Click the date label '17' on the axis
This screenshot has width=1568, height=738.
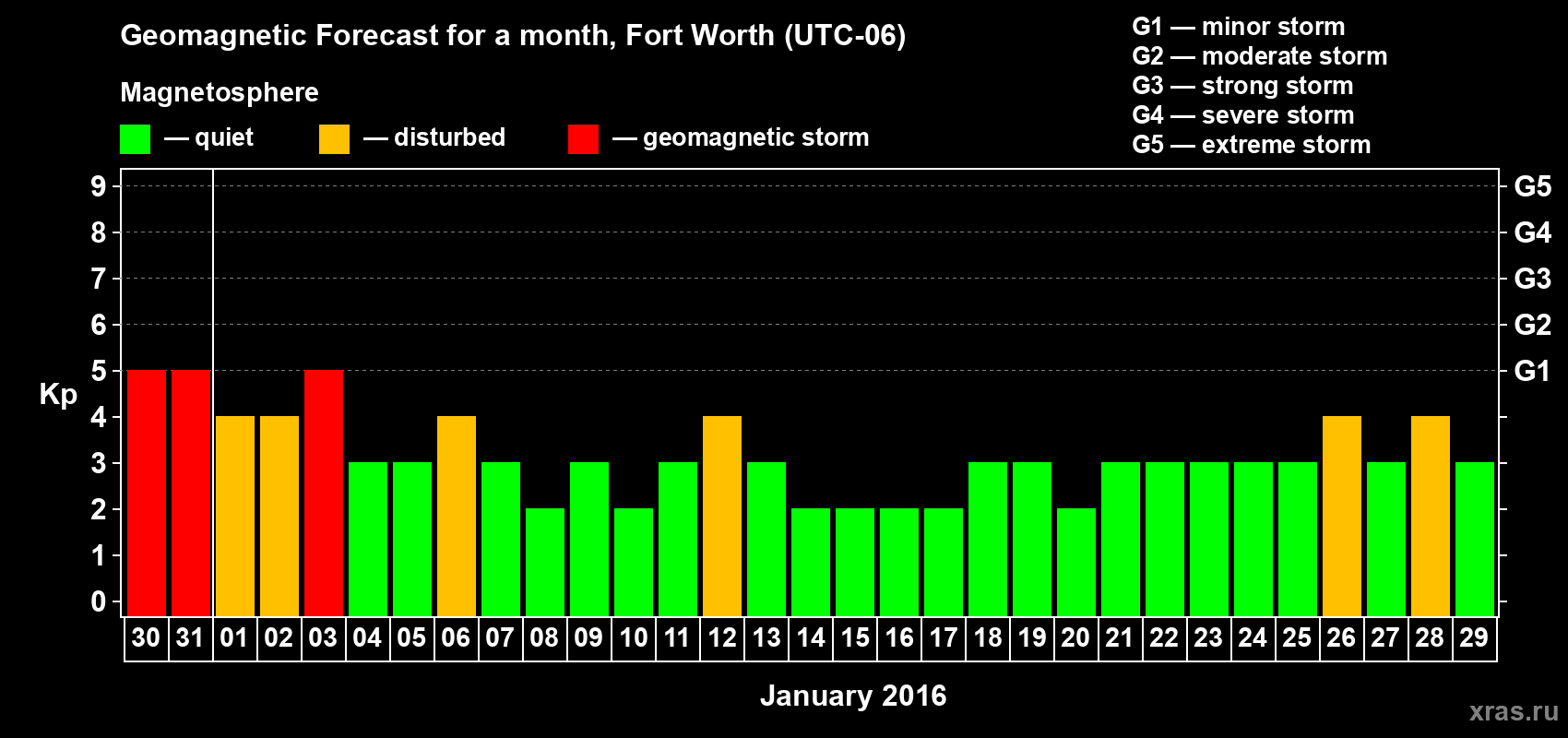(x=944, y=638)
